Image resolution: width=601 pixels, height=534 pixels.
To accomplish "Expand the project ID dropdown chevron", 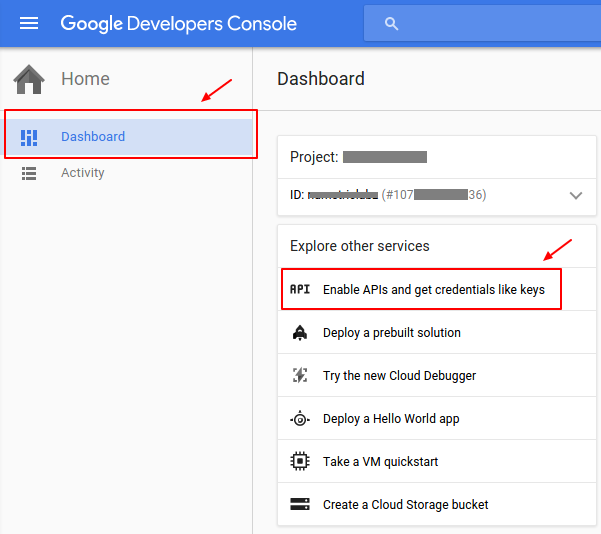I will (576, 196).
